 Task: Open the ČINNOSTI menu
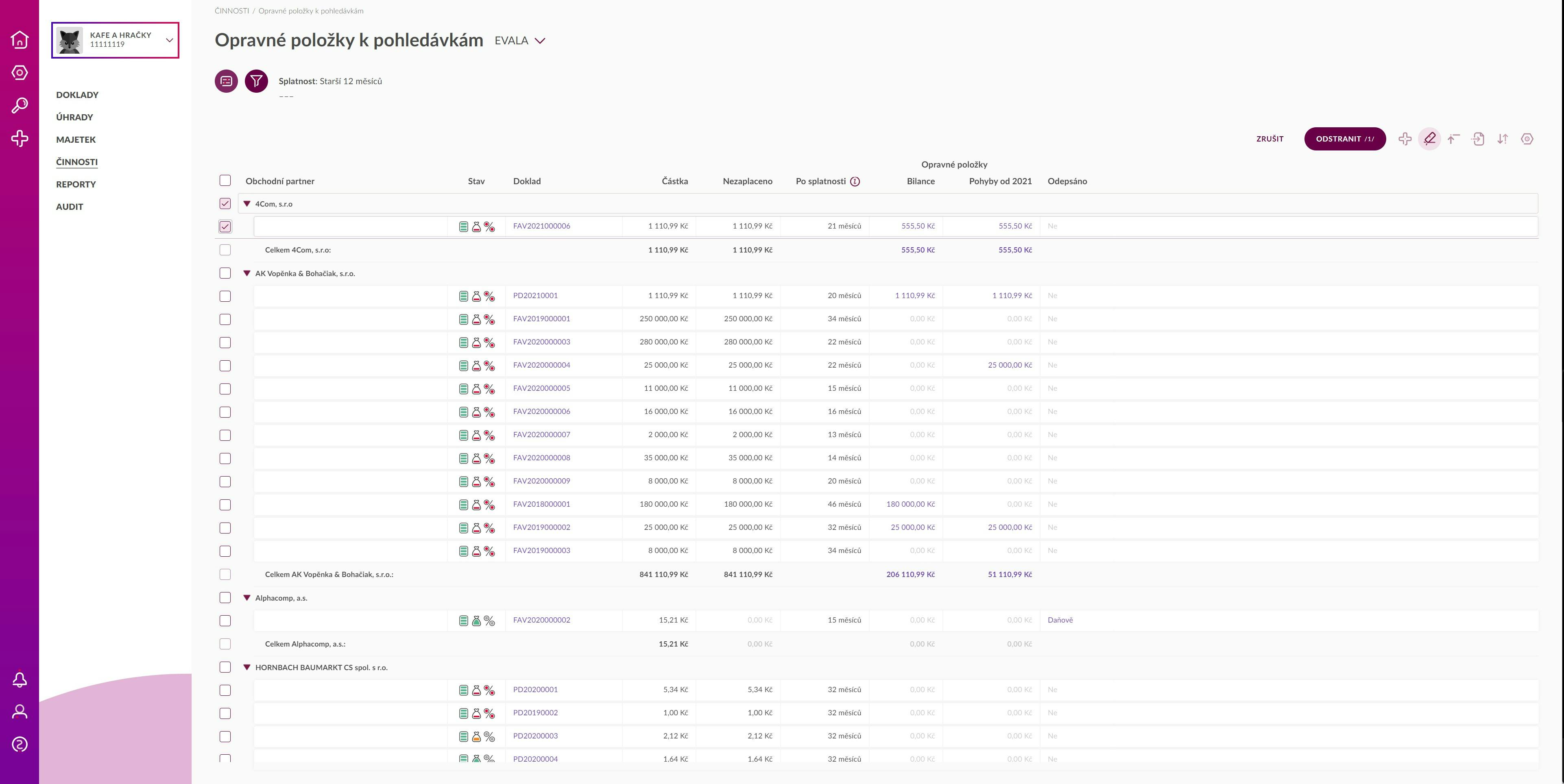[x=76, y=162]
